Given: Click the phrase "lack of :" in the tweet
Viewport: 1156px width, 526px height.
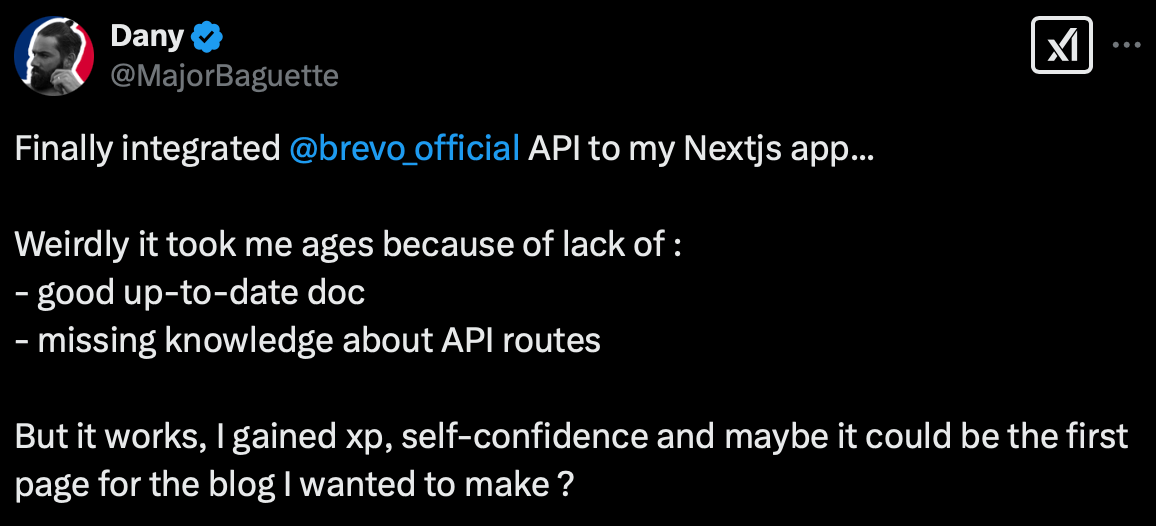Looking at the screenshot, I should [630, 246].
